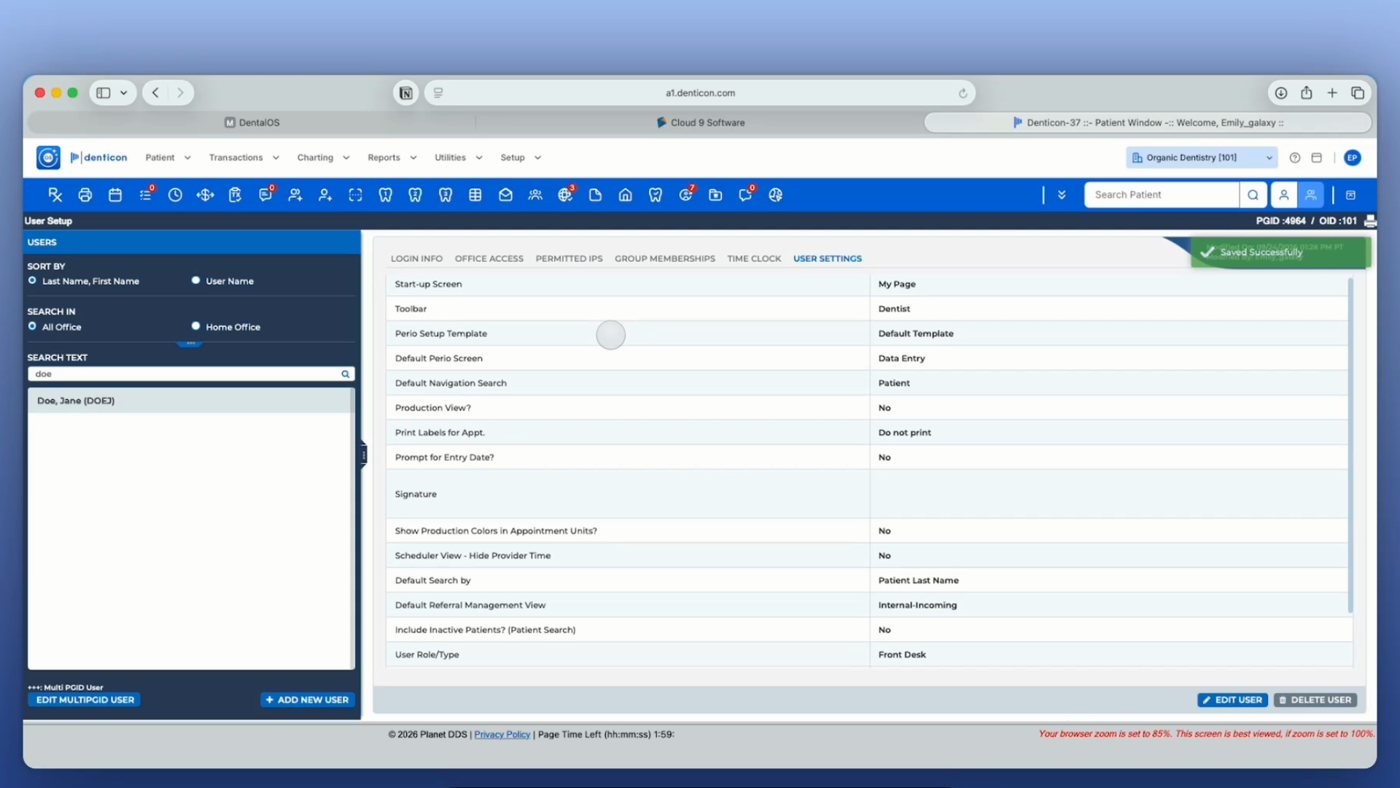Viewport: 1400px width, 788px height.
Task: Click the globe icon with red badge
Action: [566, 195]
